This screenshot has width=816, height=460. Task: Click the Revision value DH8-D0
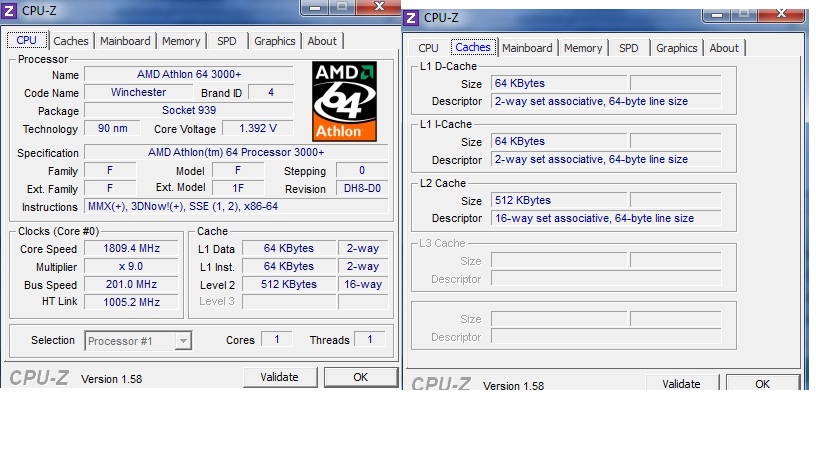(x=362, y=188)
